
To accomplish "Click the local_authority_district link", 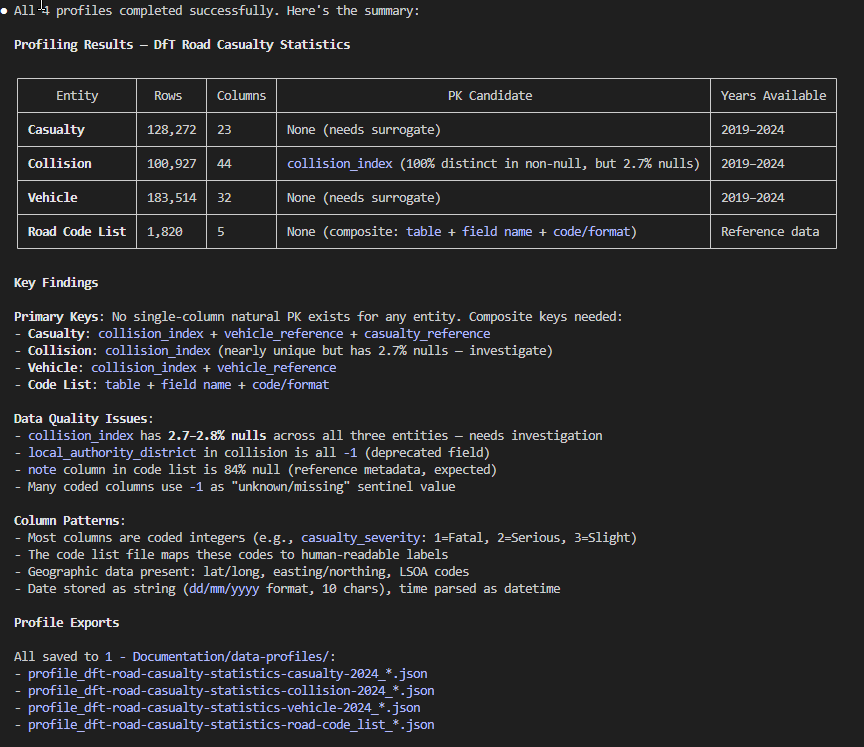I will [x=112, y=452].
